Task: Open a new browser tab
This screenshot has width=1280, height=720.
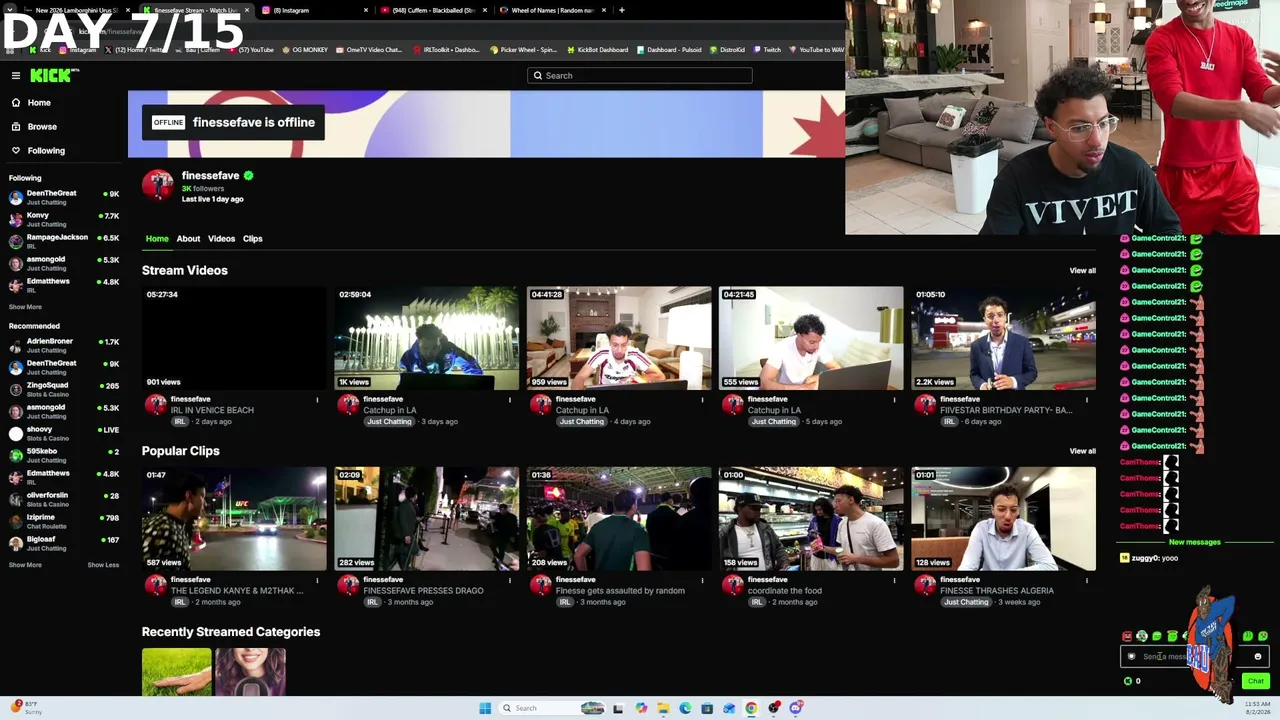Action: [621, 10]
